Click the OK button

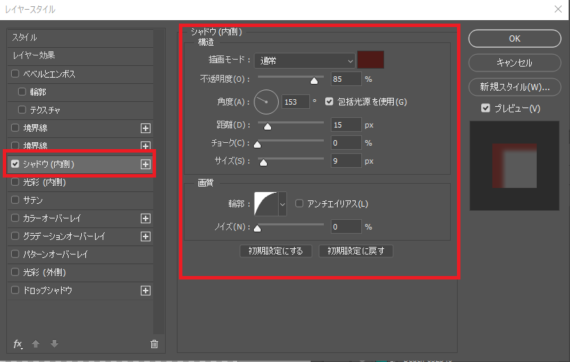tap(514, 39)
